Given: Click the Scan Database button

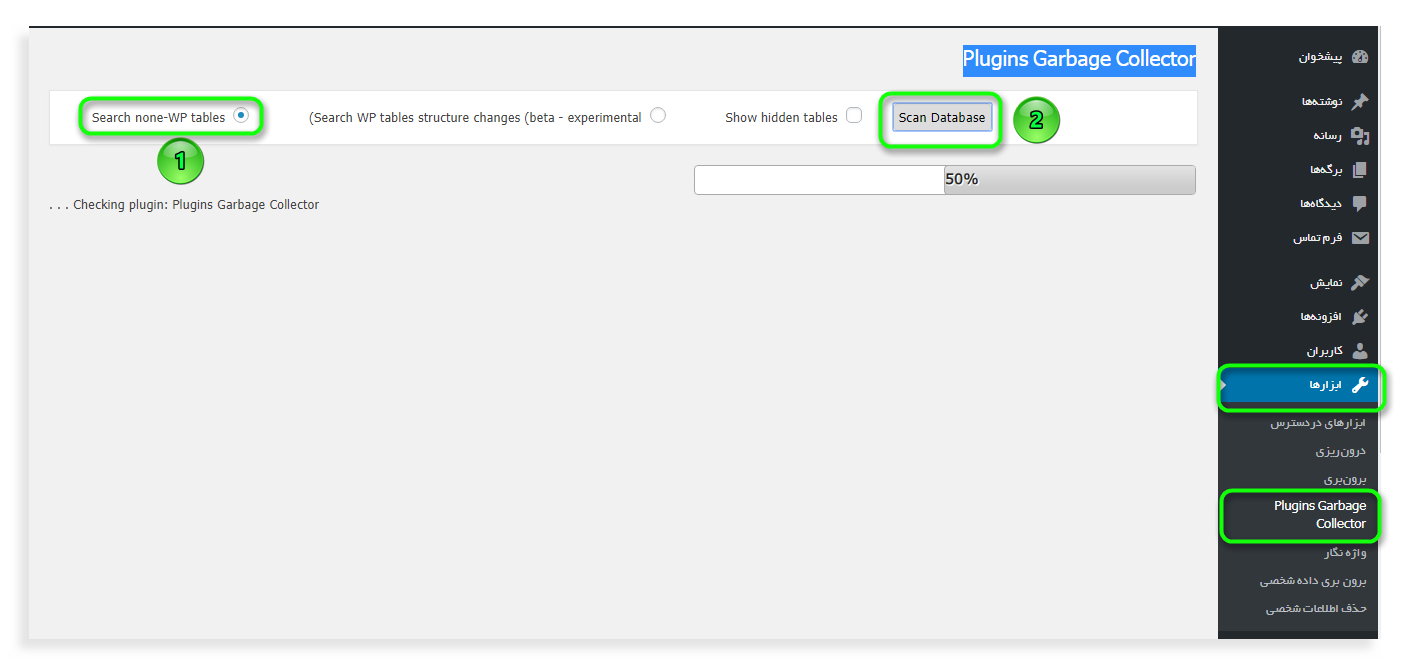Looking at the screenshot, I should 942,118.
